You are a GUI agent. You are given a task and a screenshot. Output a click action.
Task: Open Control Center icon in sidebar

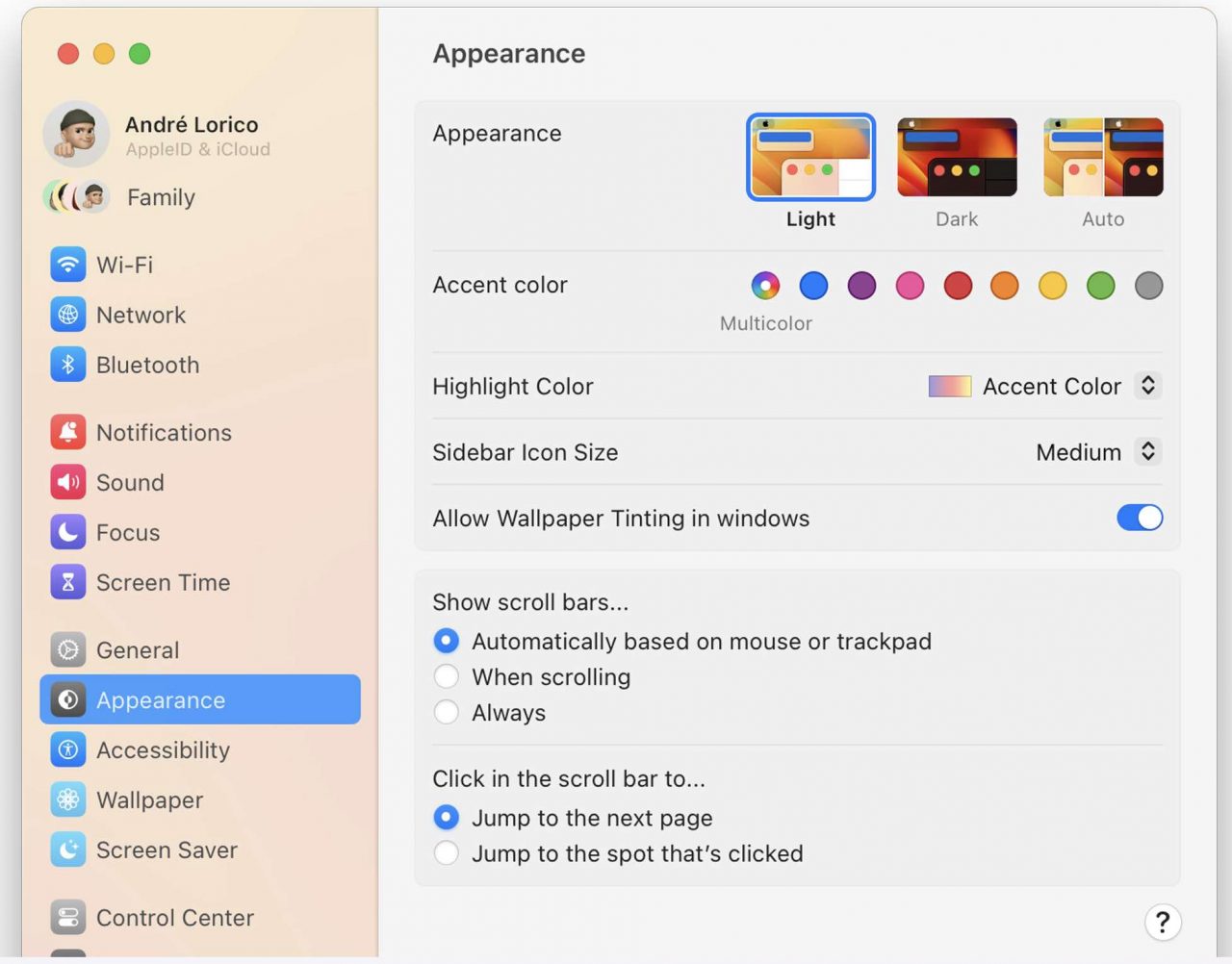click(x=68, y=917)
